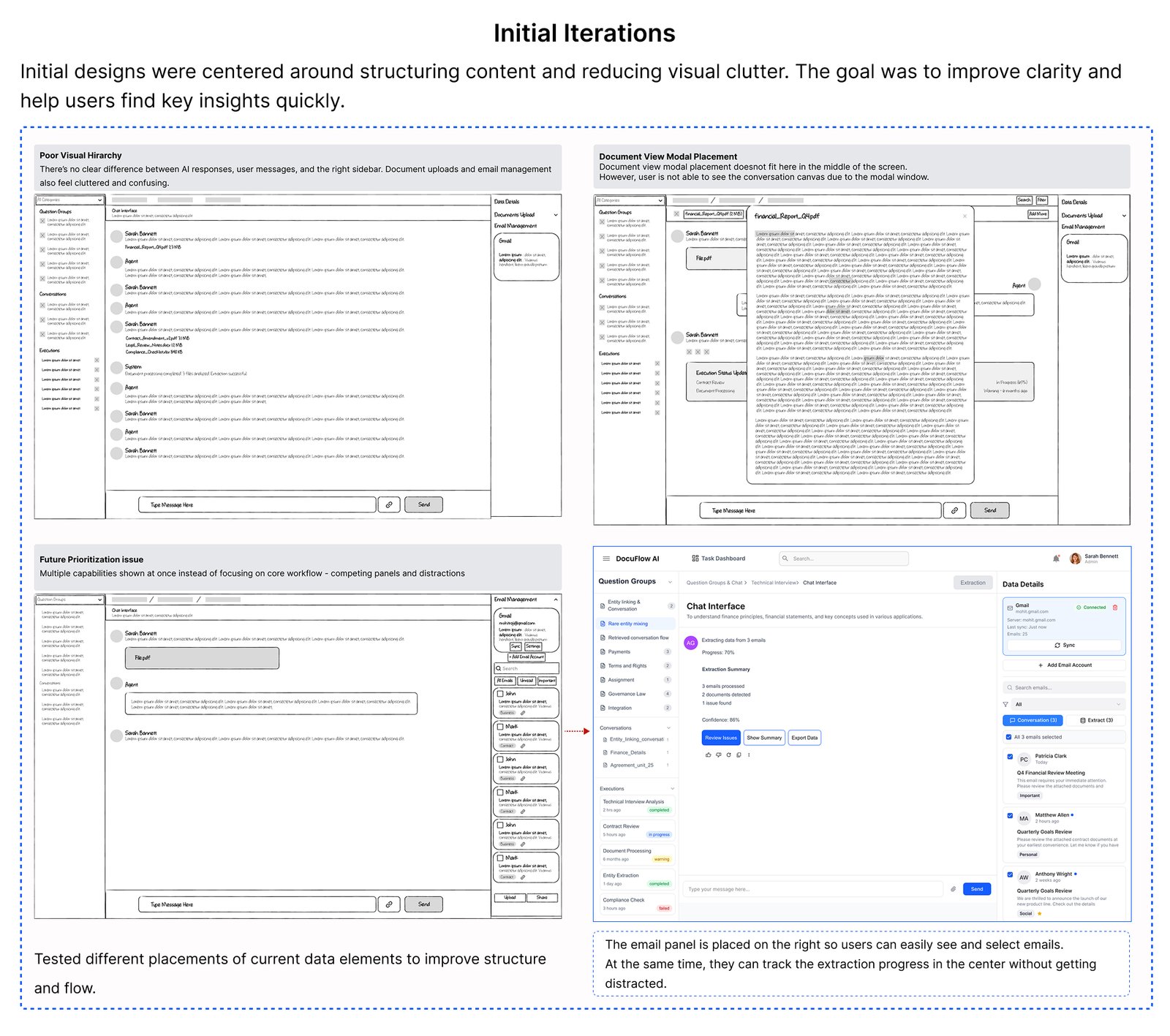Click the regenerate response icon
1170x1036 pixels.
(x=728, y=755)
